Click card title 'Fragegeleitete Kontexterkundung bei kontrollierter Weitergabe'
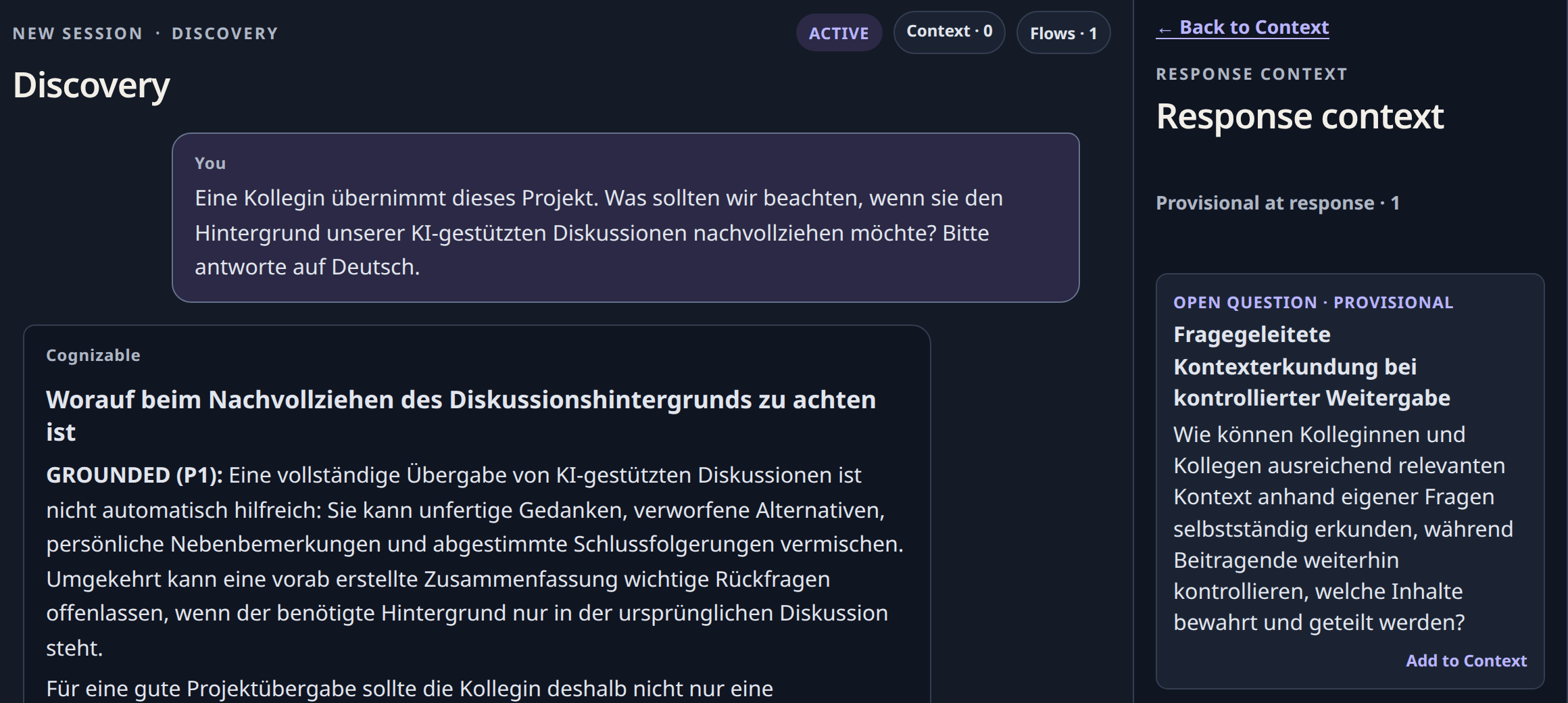 coord(1312,366)
